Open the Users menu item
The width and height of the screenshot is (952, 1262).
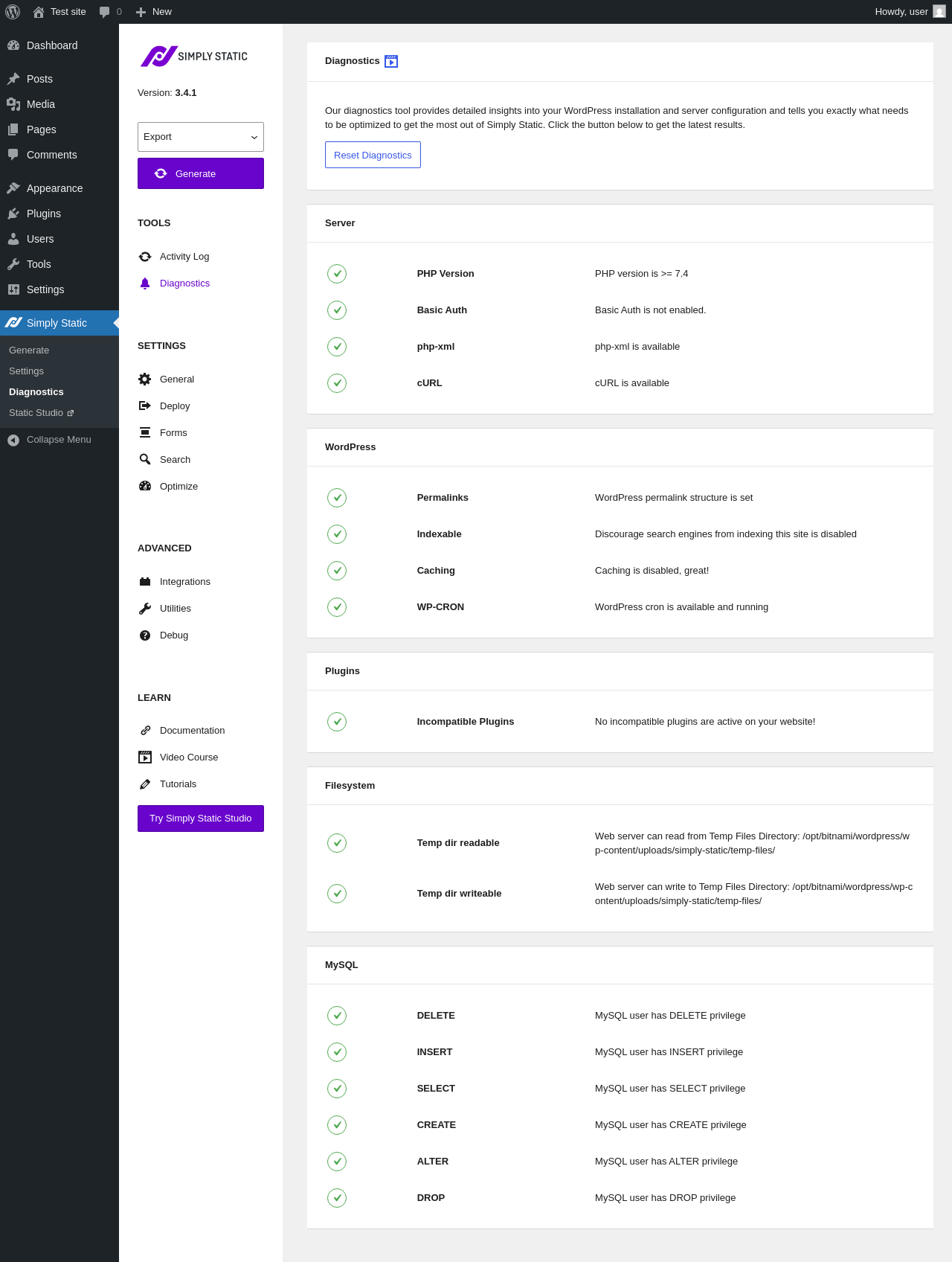(59, 239)
